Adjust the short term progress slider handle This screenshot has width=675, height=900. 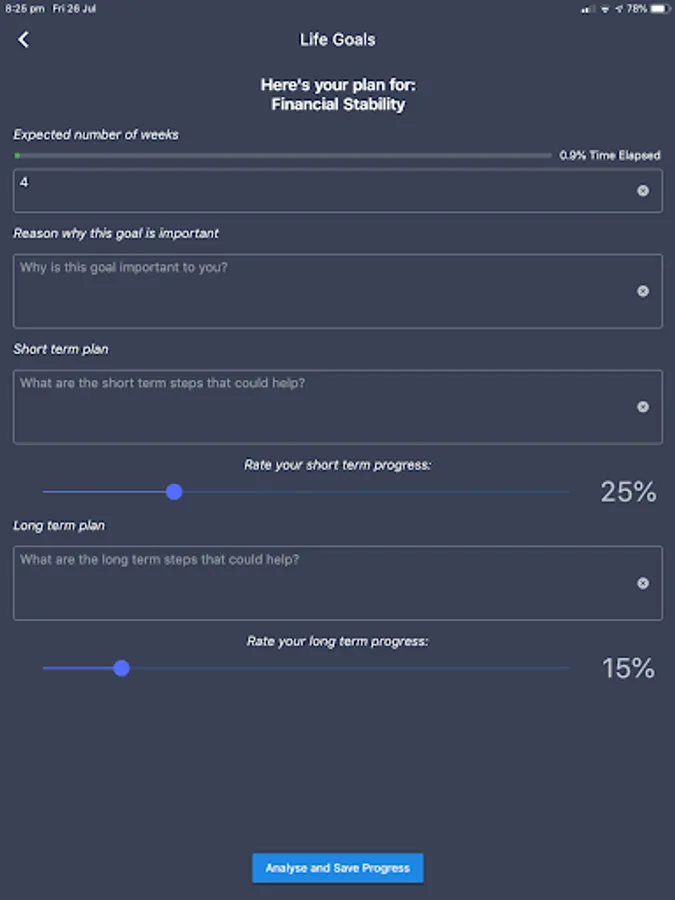(x=174, y=492)
